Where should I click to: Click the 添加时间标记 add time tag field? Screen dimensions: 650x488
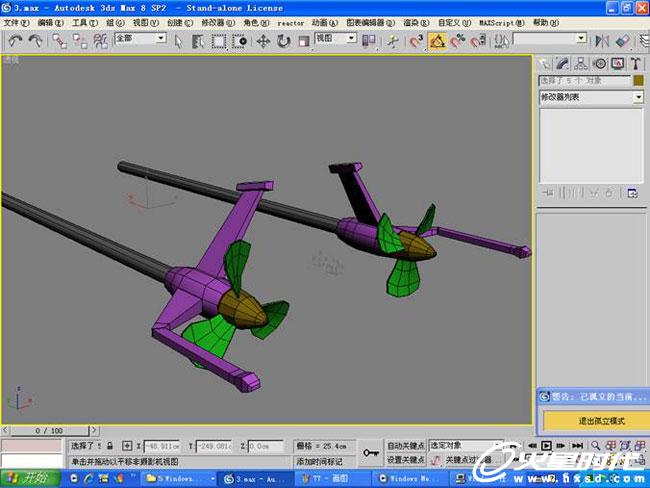click(324, 461)
